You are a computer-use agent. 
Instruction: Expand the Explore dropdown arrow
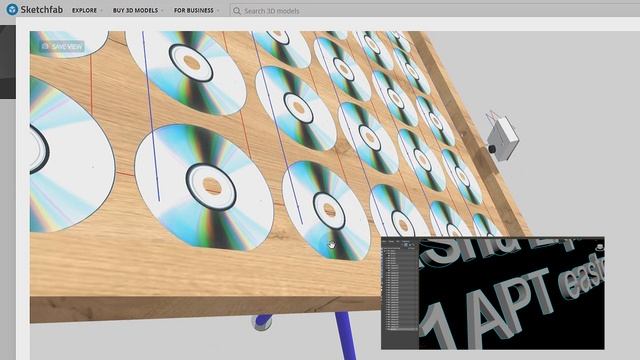coord(101,10)
